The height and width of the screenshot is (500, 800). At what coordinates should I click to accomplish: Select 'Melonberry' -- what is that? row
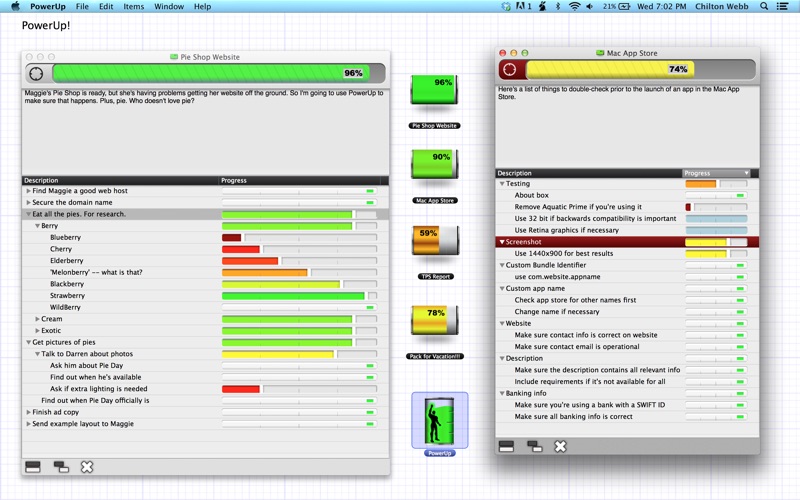[x=205, y=272]
